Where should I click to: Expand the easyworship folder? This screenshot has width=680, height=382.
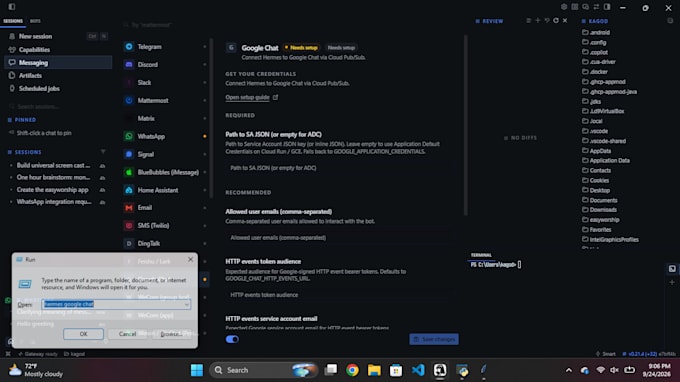click(605, 220)
